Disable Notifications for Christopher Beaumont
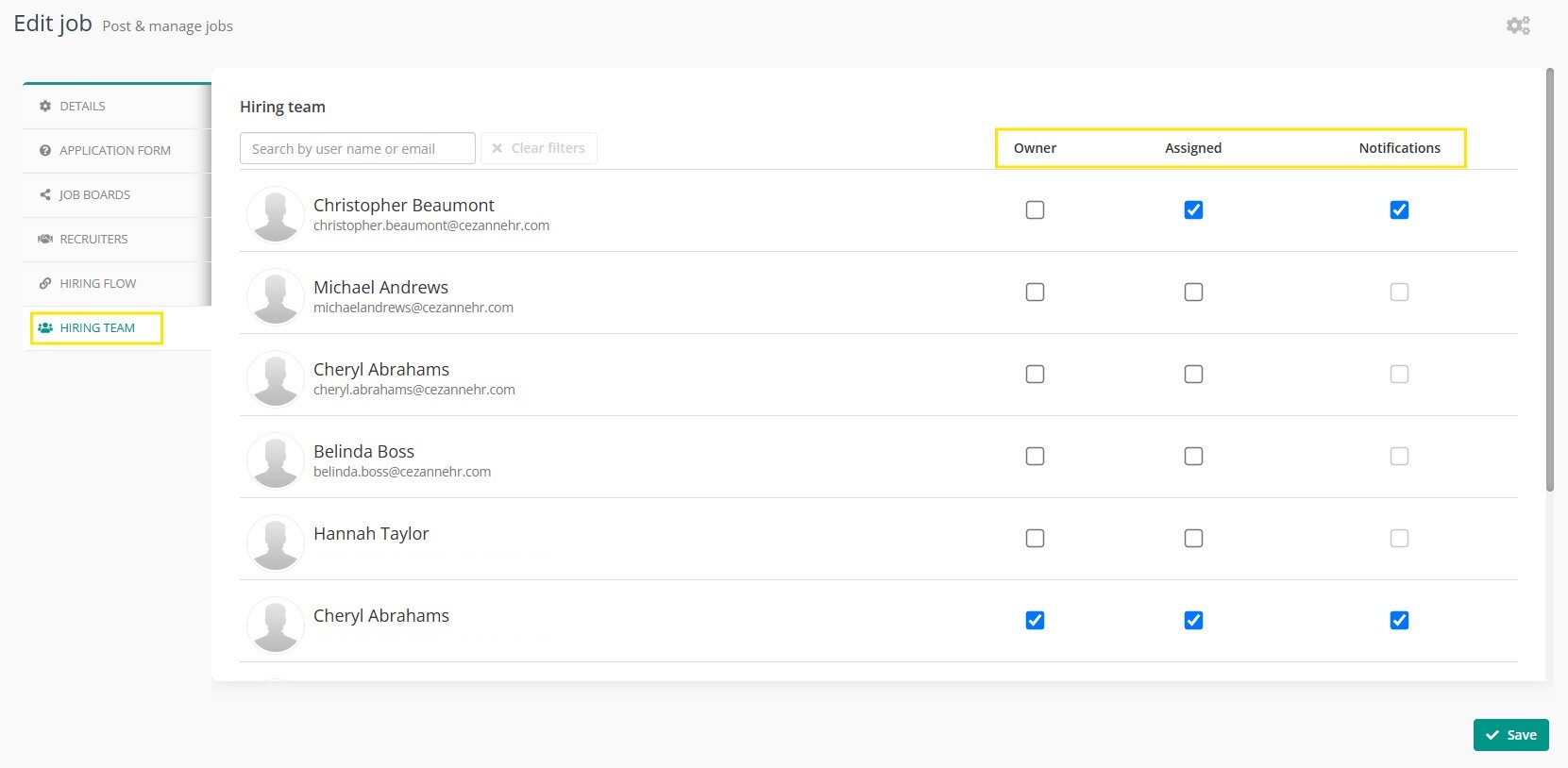The width and height of the screenshot is (1568, 768). tap(1399, 210)
